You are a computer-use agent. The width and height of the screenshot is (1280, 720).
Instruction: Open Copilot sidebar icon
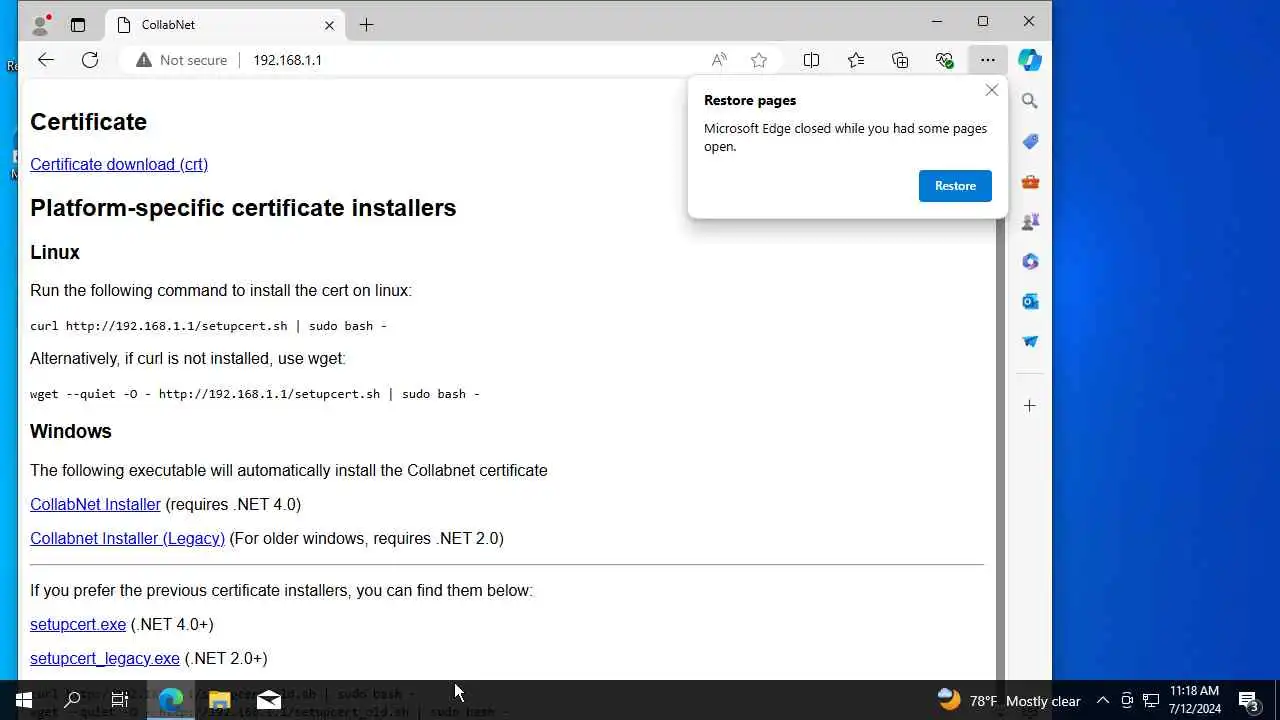pyautogui.click(x=1030, y=60)
